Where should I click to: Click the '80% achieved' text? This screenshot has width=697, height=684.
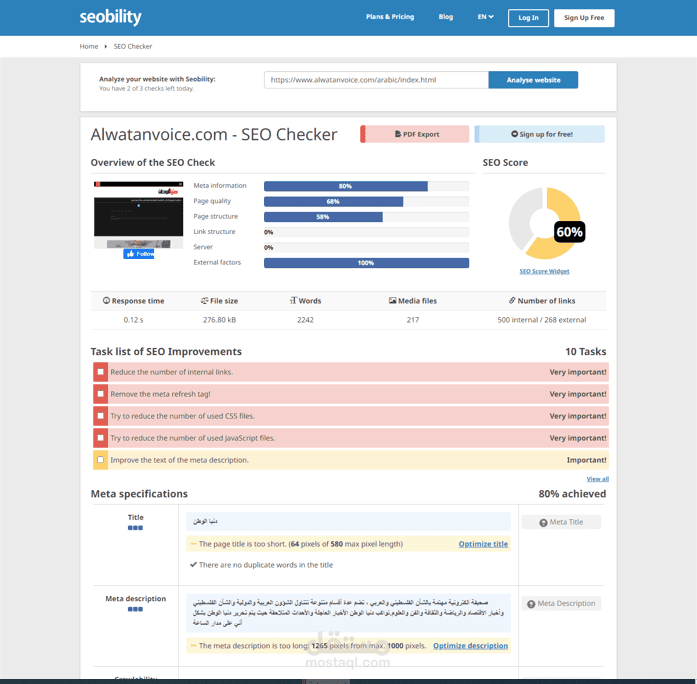coord(572,494)
